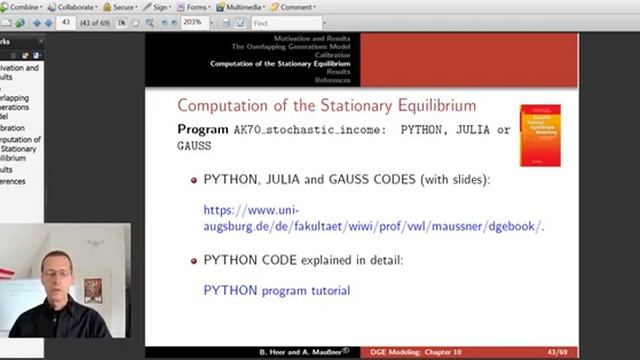The height and width of the screenshot is (360, 640).
Task: Open the zoom percentage dropdown arrow
Action: 211,23
